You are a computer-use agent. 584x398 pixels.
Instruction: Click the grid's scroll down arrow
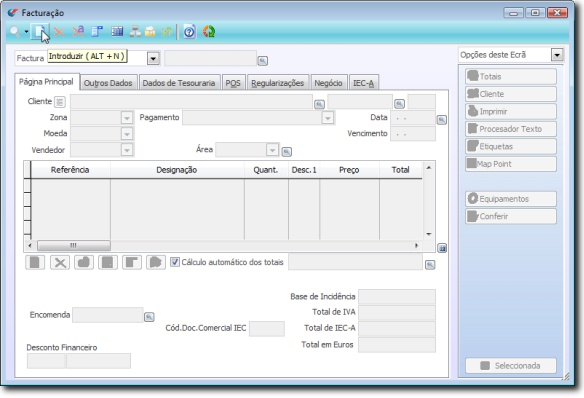click(429, 234)
